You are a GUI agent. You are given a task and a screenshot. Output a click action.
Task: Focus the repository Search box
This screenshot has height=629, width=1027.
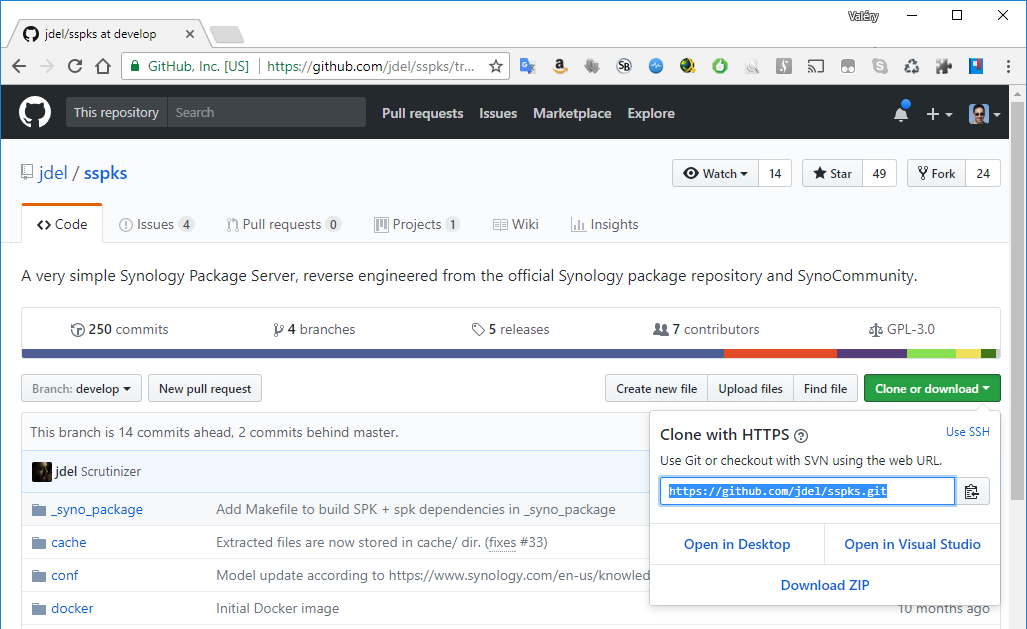pyautogui.click(x=267, y=112)
